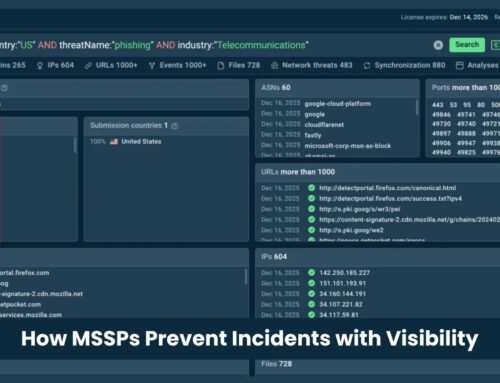Select the google ASN entry
This screenshot has height=383, width=500.
[x=314, y=114]
